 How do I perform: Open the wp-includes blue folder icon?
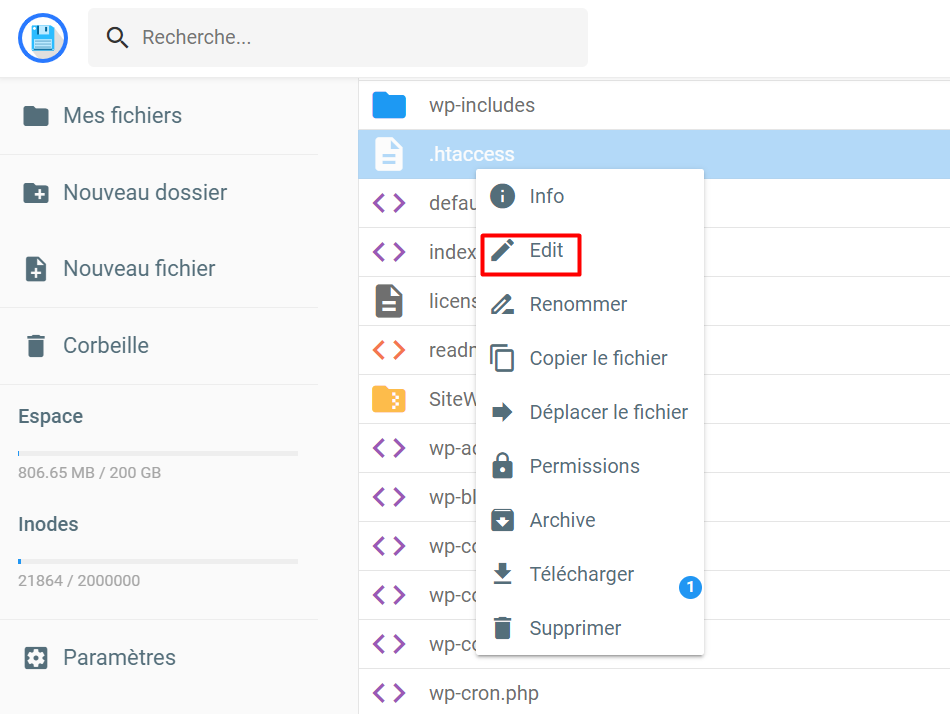(x=389, y=104)
